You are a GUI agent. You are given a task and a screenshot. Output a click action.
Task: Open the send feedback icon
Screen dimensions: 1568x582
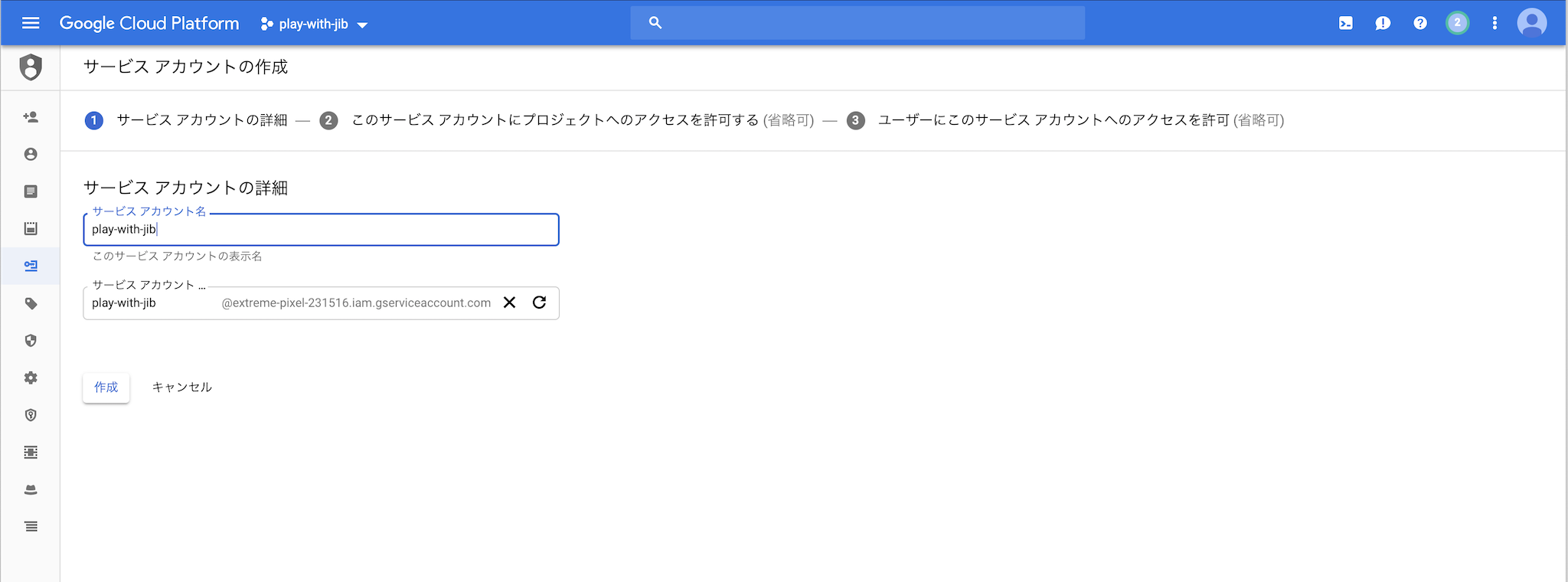(1383, 23)
